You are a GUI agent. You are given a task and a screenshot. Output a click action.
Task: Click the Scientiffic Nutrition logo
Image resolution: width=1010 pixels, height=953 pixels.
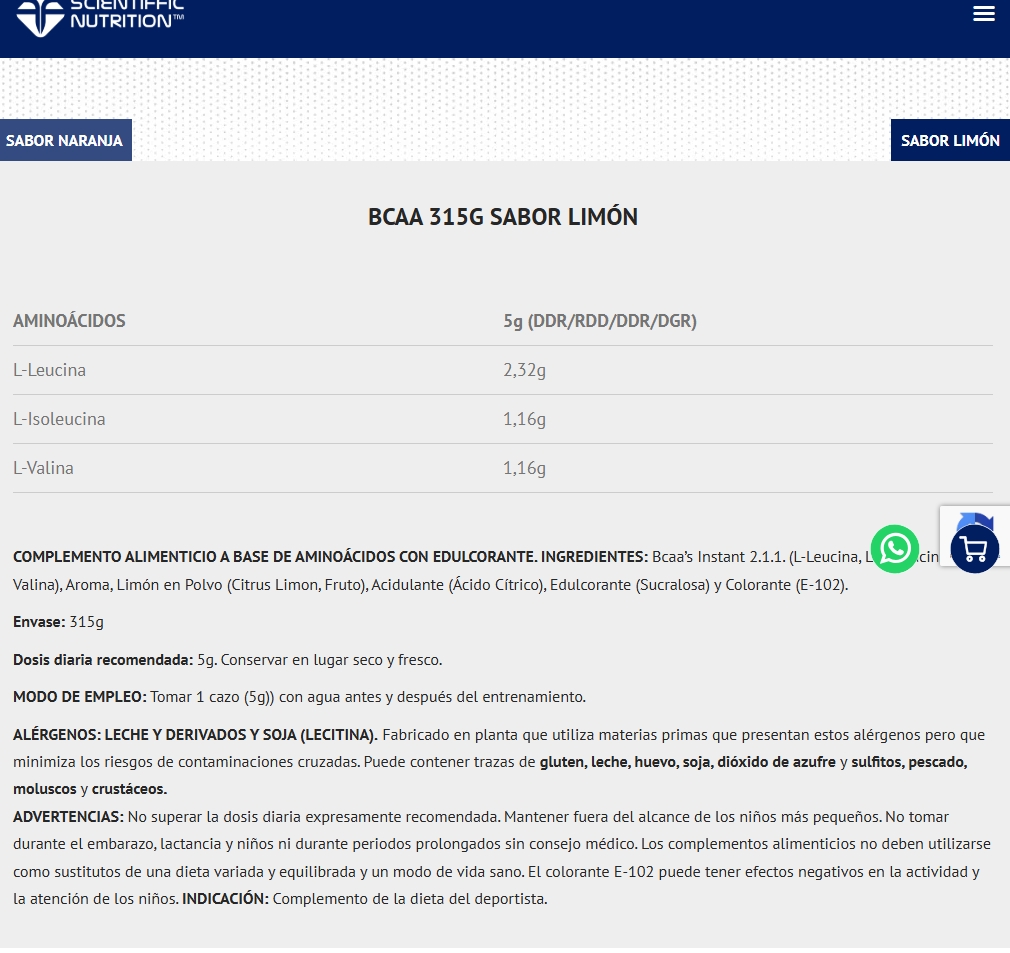click(x=100, y=16)
